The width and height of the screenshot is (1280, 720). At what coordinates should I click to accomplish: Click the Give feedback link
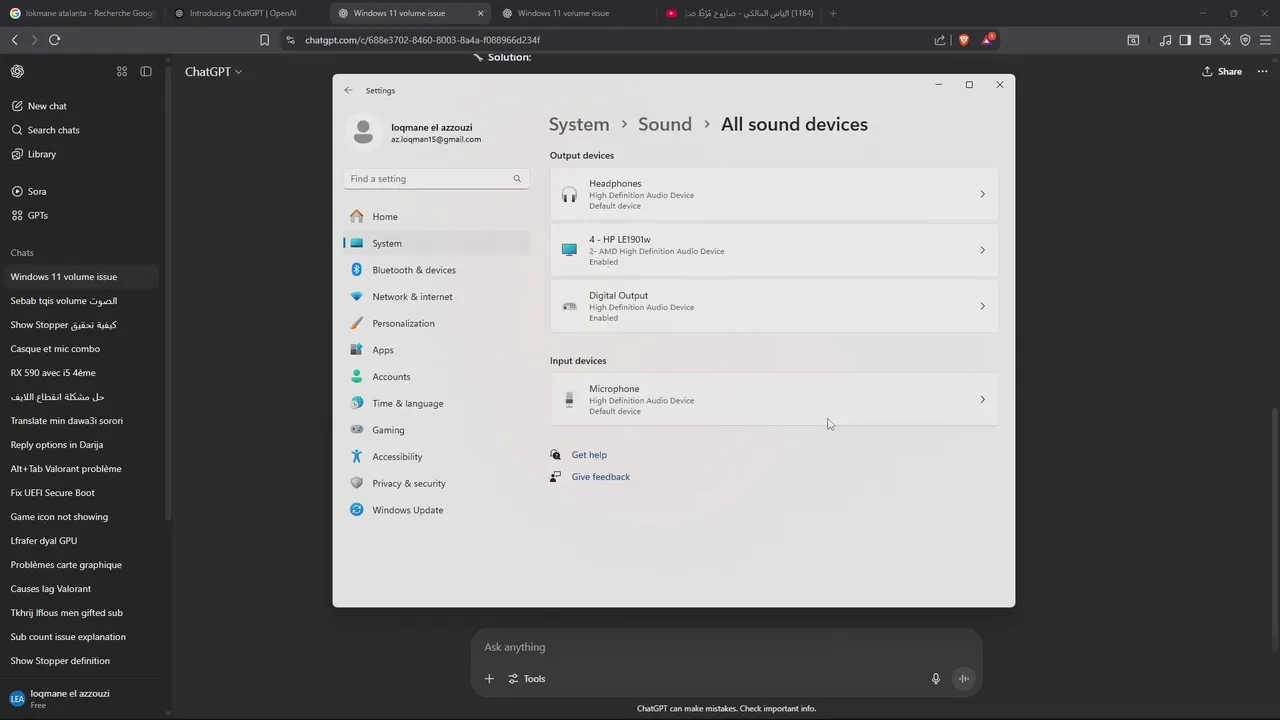click(600, 477)
